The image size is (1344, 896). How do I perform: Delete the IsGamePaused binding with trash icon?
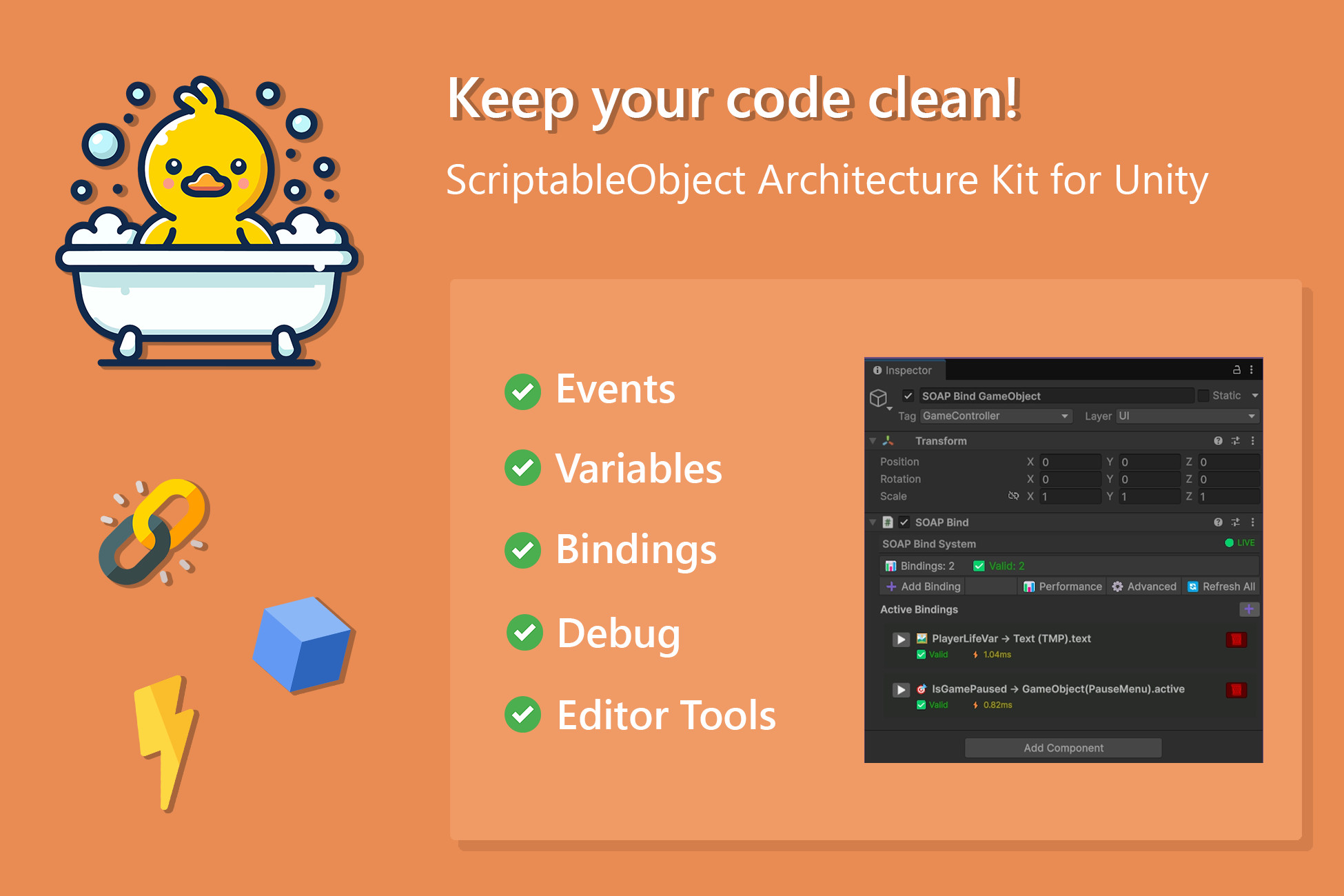coord(1236,690)
